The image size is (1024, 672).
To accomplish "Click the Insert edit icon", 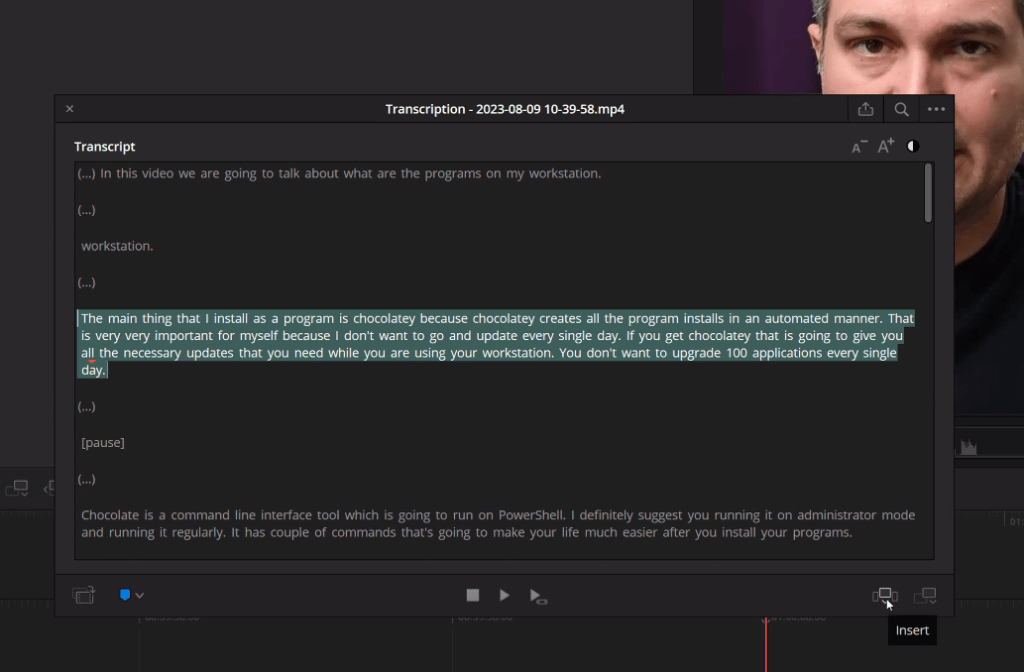I will [885, 596].
